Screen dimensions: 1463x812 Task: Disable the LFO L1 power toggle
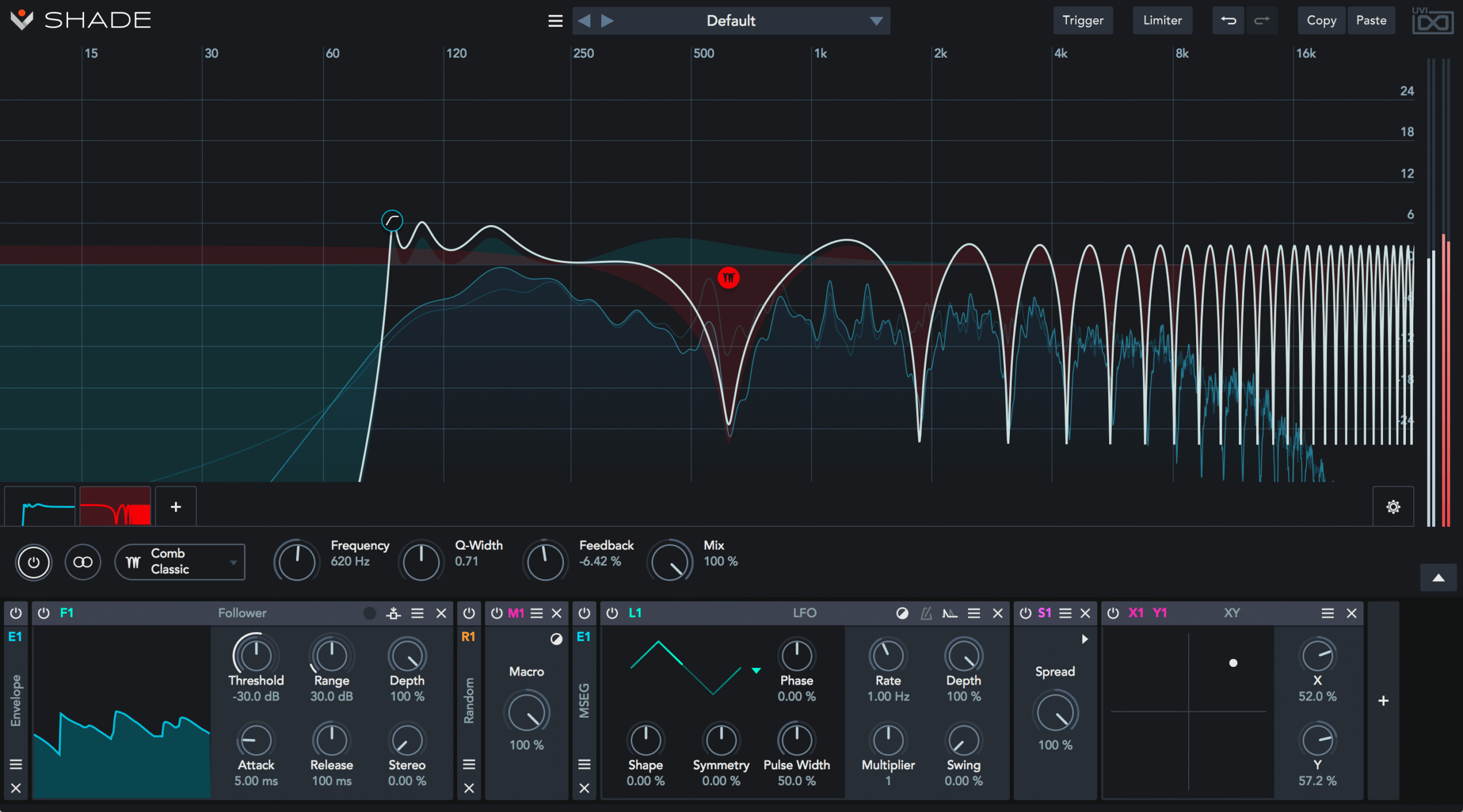(x=612, y=613)
